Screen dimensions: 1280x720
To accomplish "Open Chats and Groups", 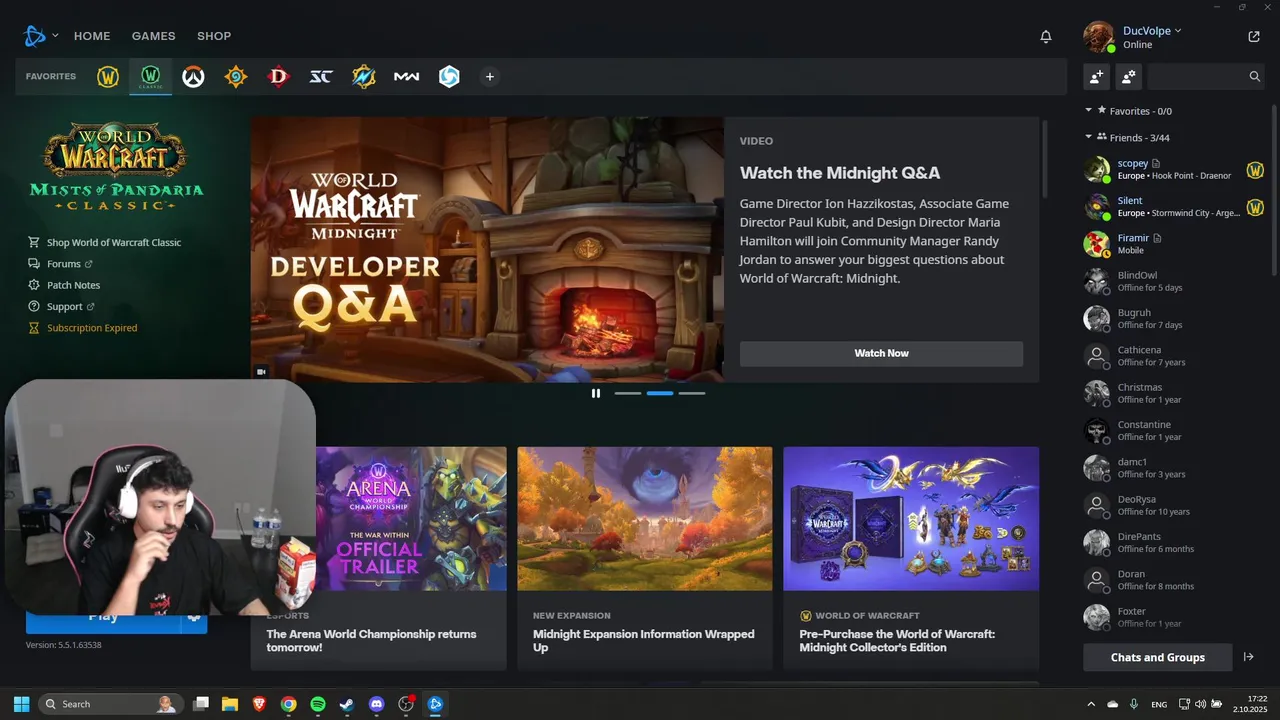I will tap(1158, 657).
